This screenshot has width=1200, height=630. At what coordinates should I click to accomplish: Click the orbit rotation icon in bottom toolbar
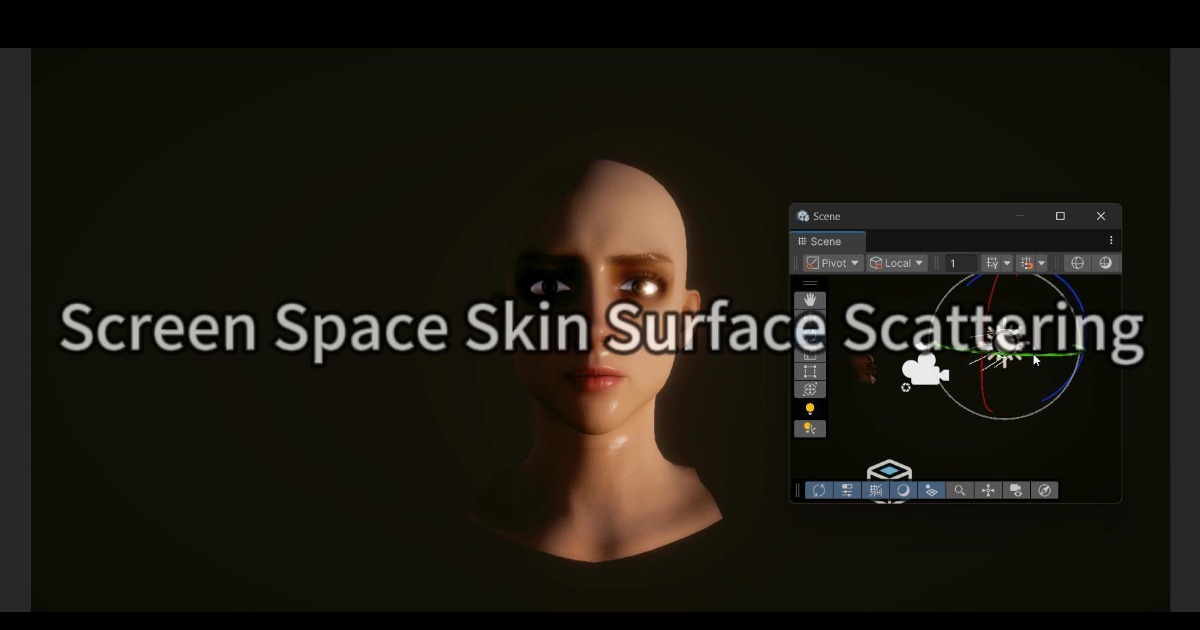coord(820,490)
